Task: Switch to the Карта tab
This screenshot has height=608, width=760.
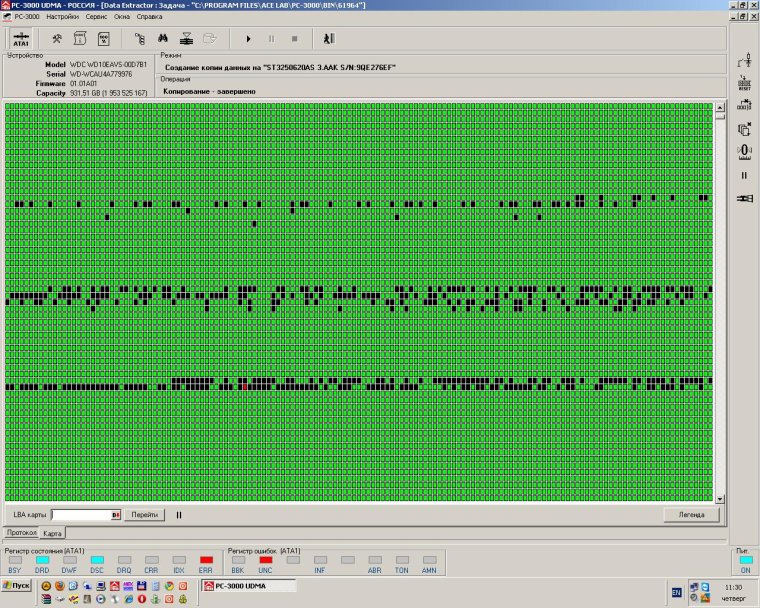Action: 52,533
